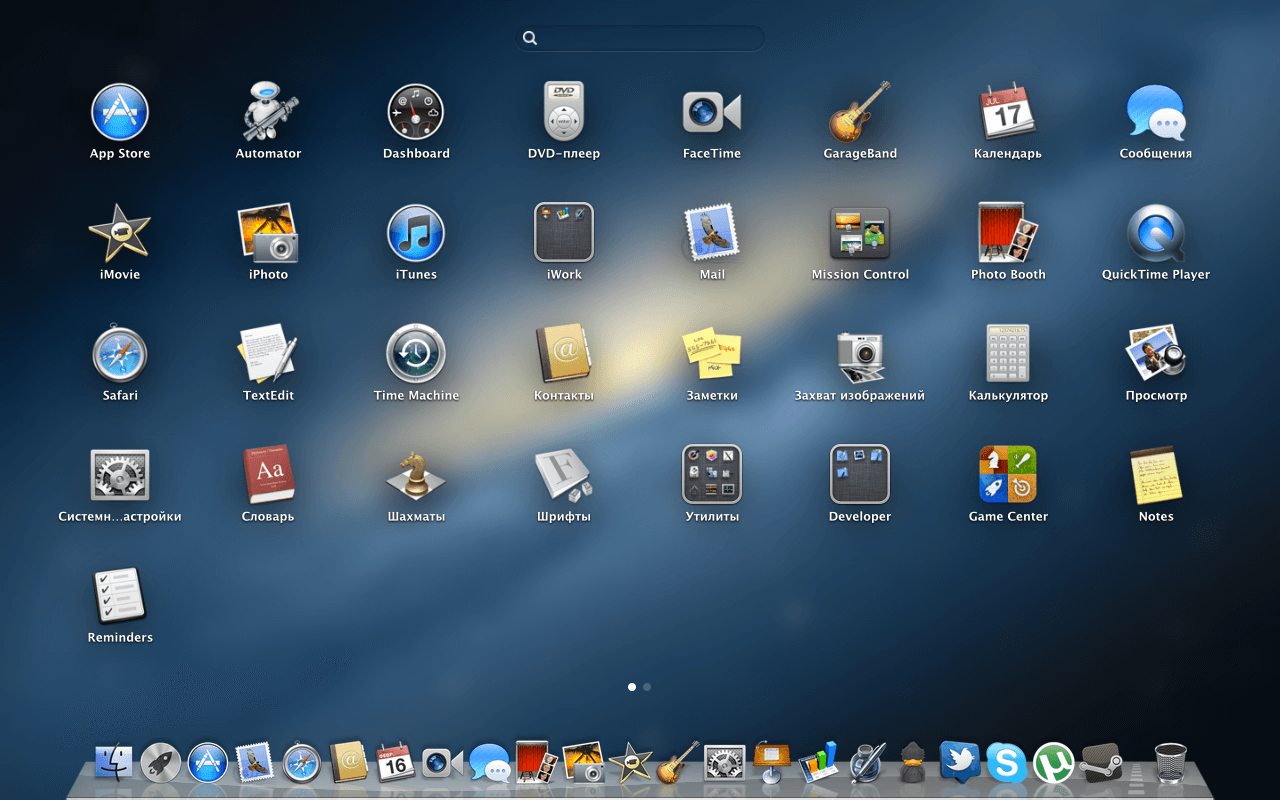Launch Twitter in the Dock
This screenshot has width=1280, height=800.
point(960,763)
